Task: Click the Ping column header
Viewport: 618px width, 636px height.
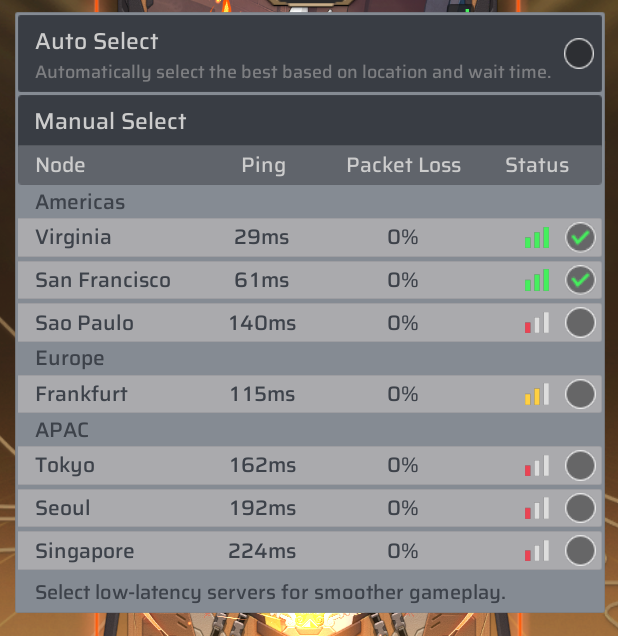Action: click(x=264, y=165)
